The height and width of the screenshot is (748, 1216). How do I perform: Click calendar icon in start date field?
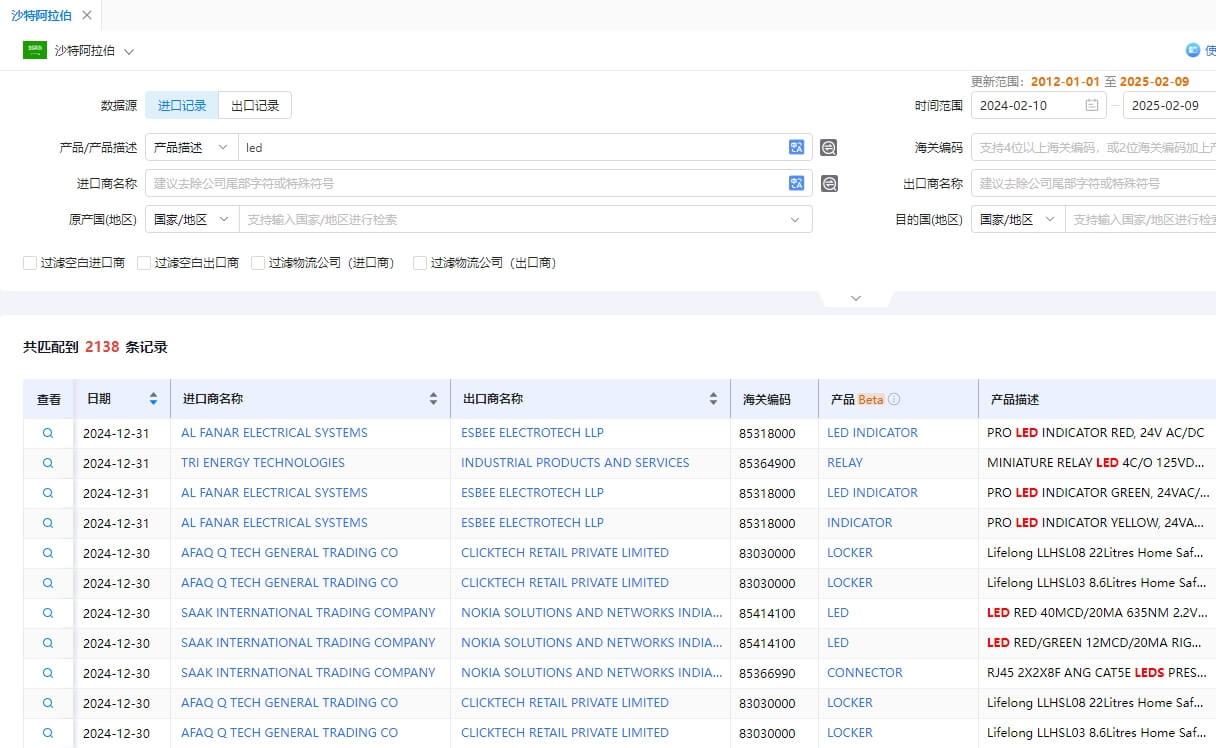pyautogui.click(x=1092, y=105)
